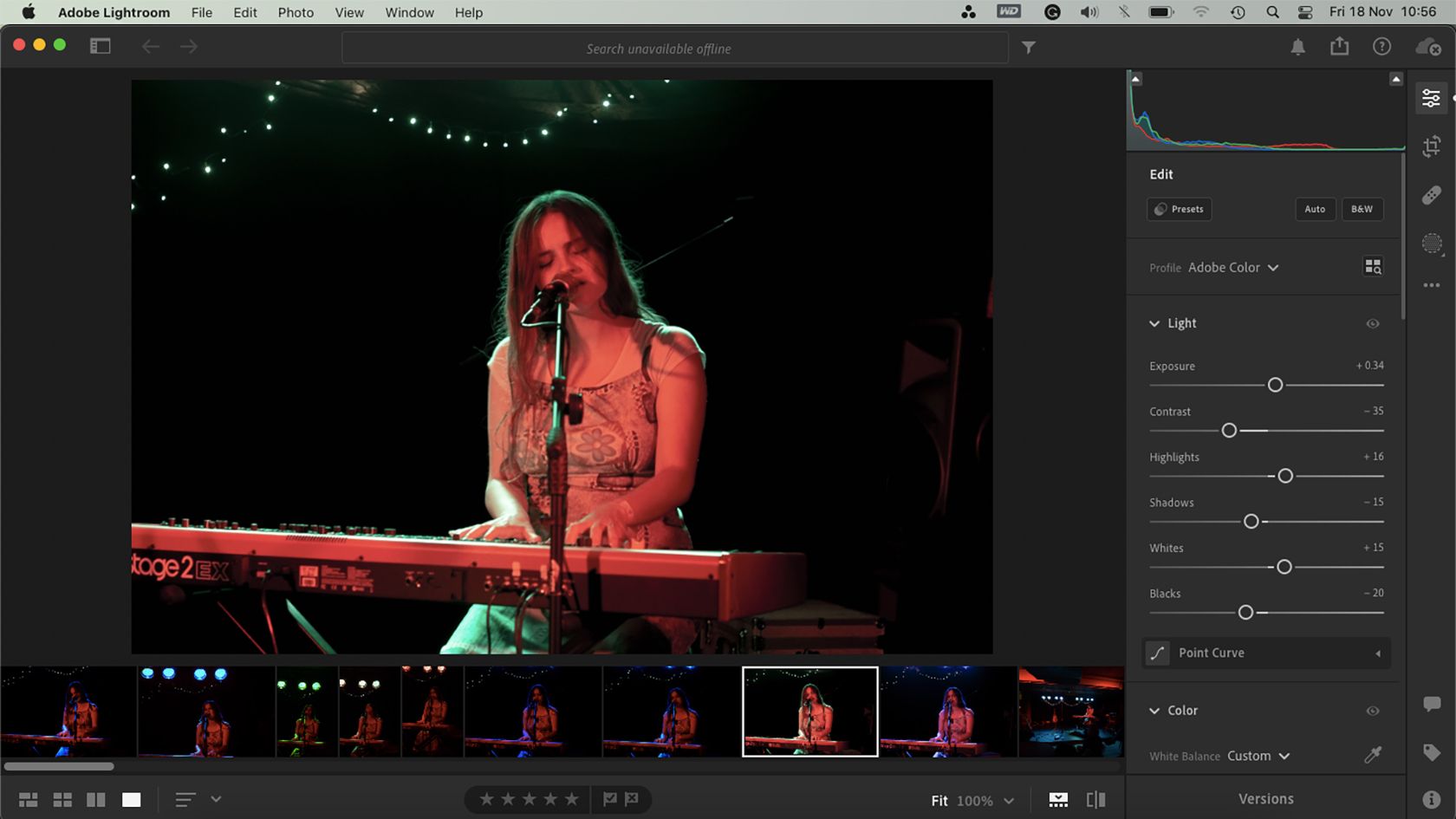This screenshot has height=819, width=1456.
Task: Open White Balance Custom dropdown
Action: (x=1258, y=756)
